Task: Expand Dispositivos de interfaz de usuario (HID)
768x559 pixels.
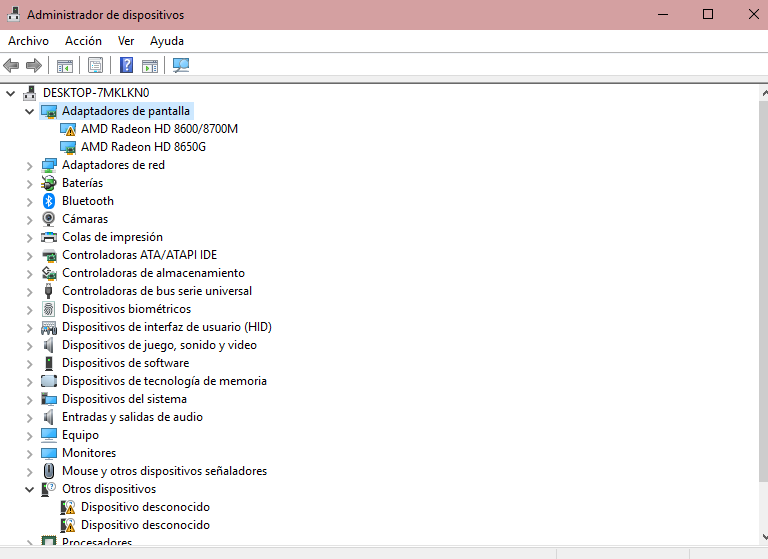Action: pyautogui.click(x=29, y=328)
